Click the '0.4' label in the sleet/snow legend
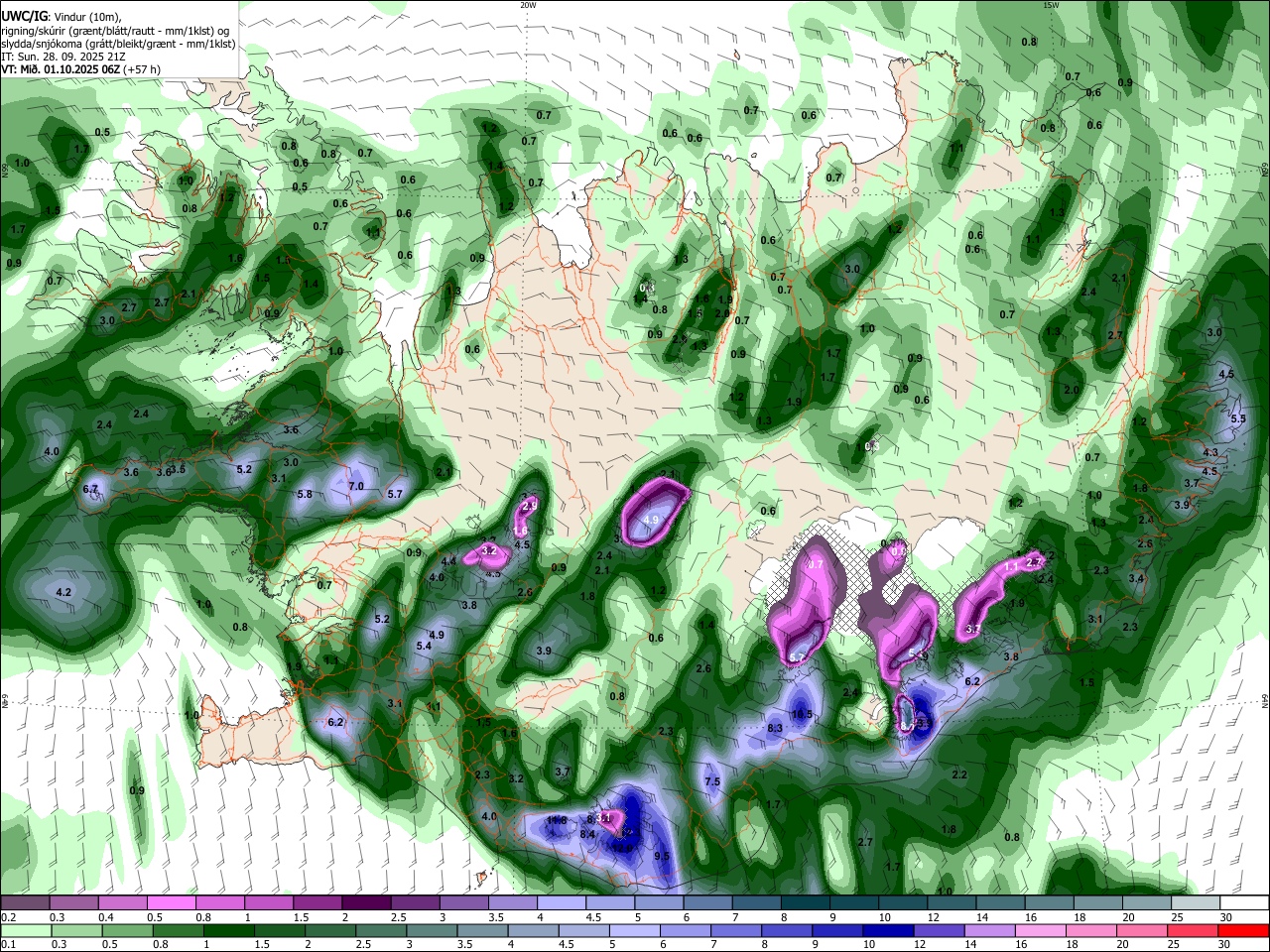Screen dimensions: 1270x952 (106, 918)
